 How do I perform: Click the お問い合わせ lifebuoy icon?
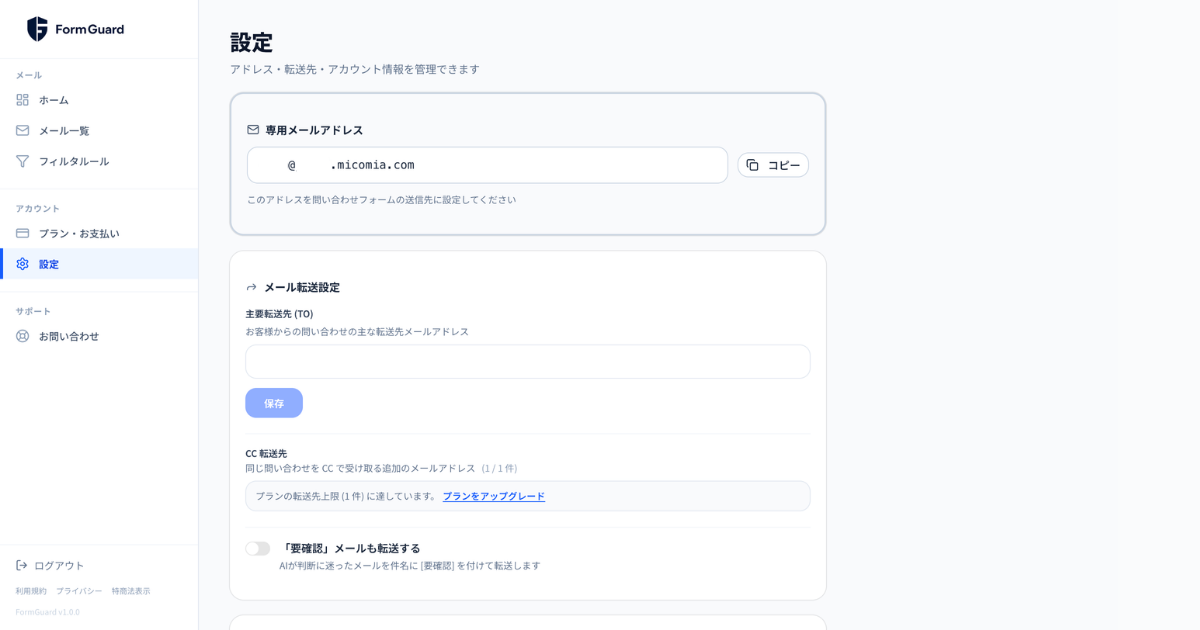point(22,336)
